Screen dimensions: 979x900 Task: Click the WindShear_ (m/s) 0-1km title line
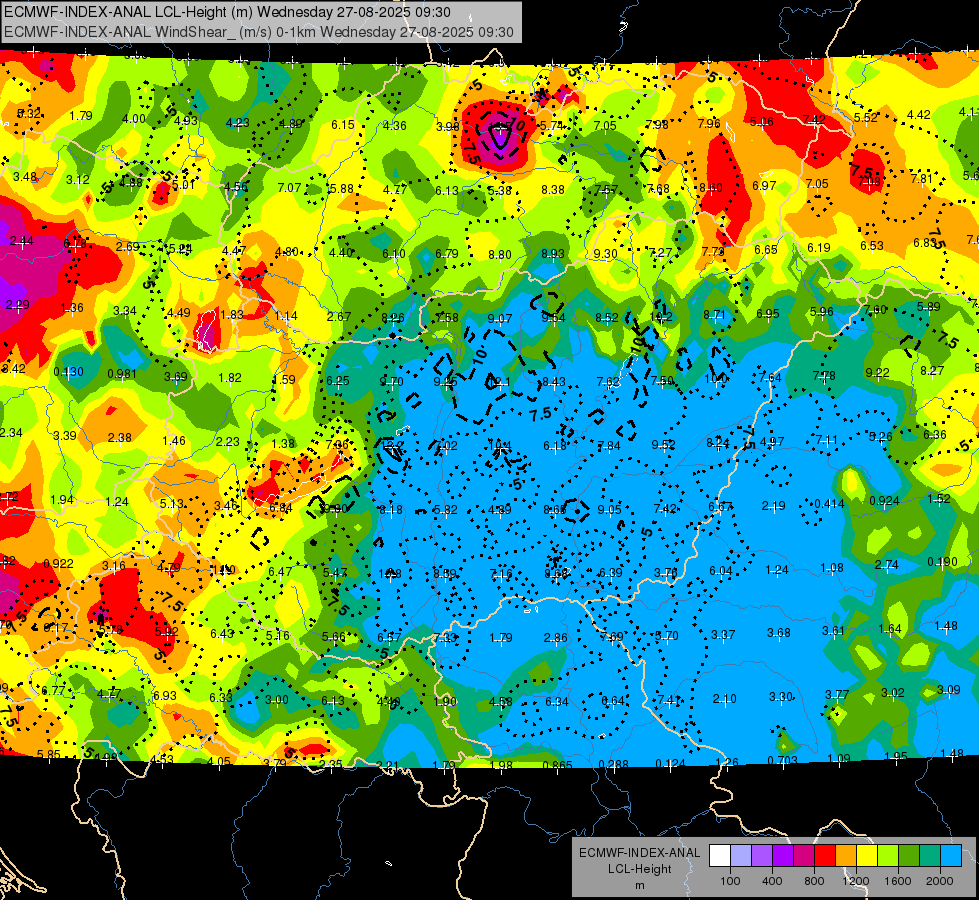(258, 32)
